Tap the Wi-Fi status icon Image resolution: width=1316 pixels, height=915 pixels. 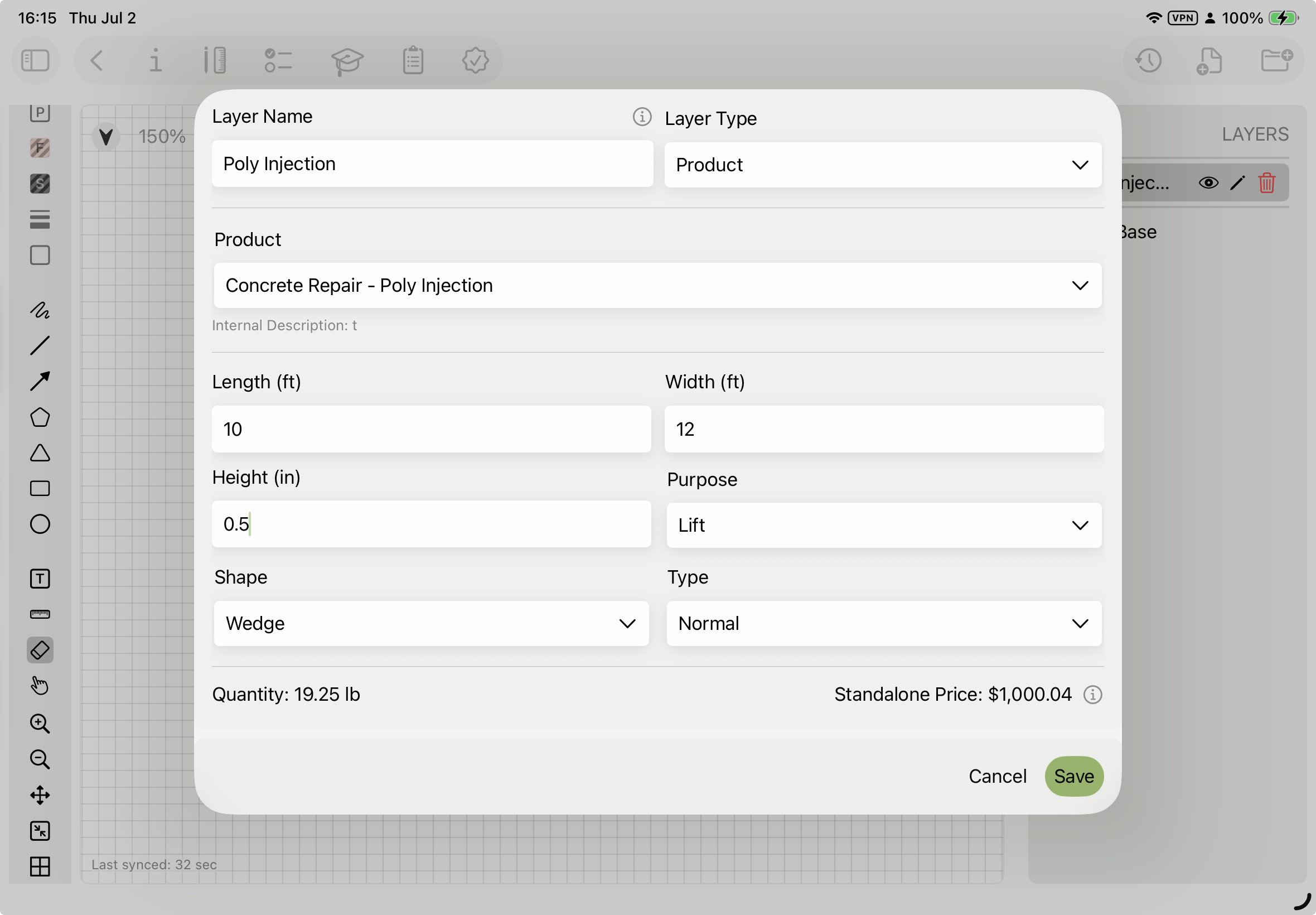pos(1153,18)
